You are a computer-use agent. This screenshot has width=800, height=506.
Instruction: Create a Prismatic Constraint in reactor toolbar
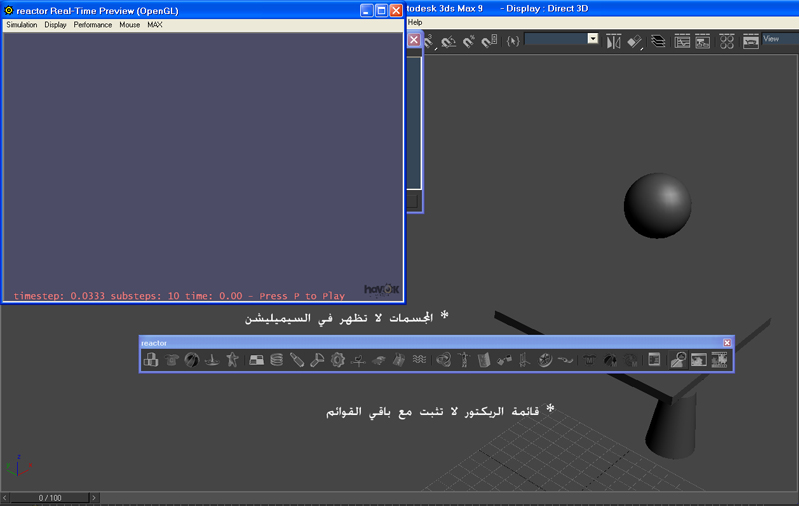point(524,360)
